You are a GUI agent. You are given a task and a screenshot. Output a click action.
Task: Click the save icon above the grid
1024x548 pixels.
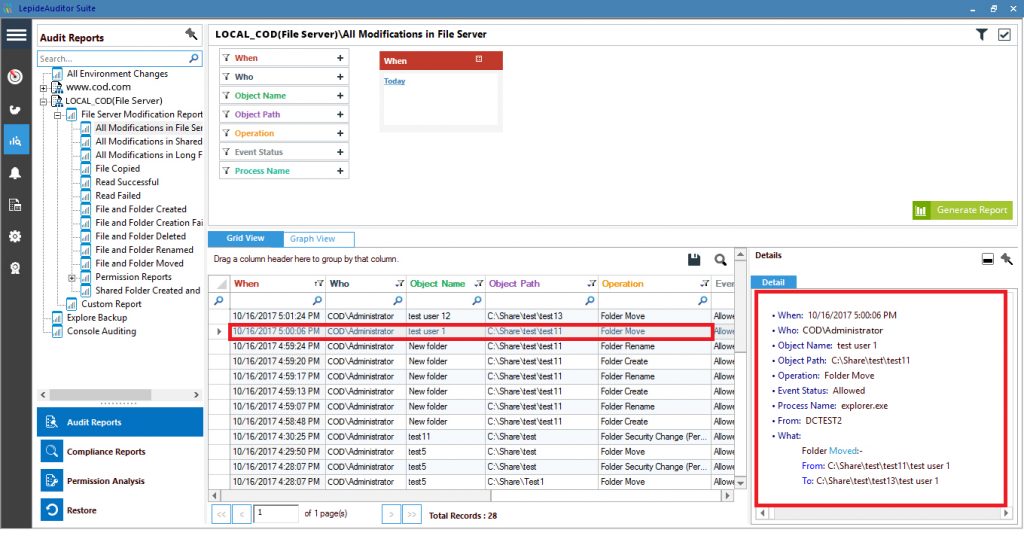(694, 260)
